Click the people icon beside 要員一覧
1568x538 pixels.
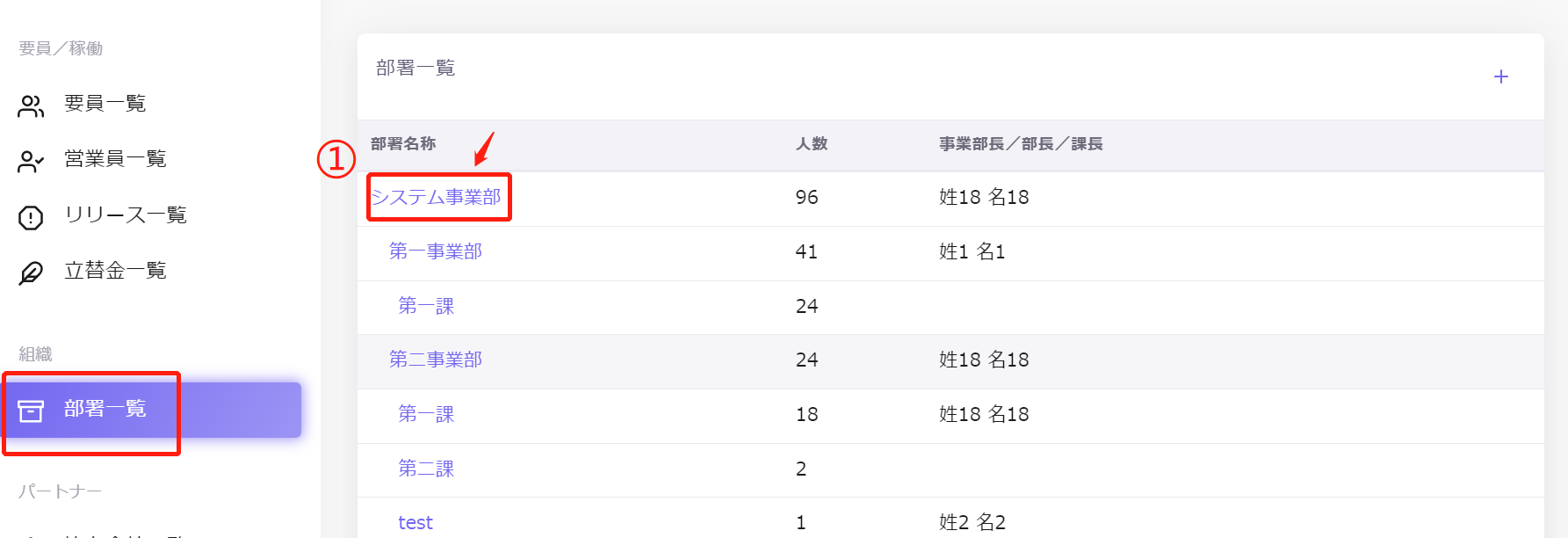coord(31,106)
